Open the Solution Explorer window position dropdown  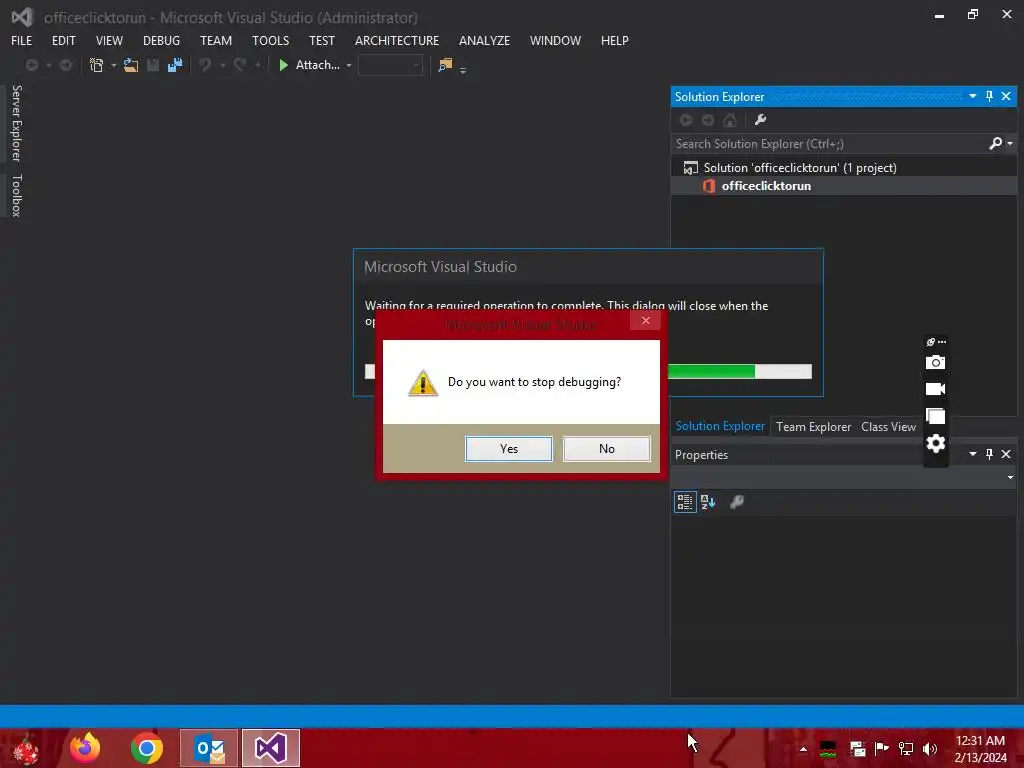[972, 96]
